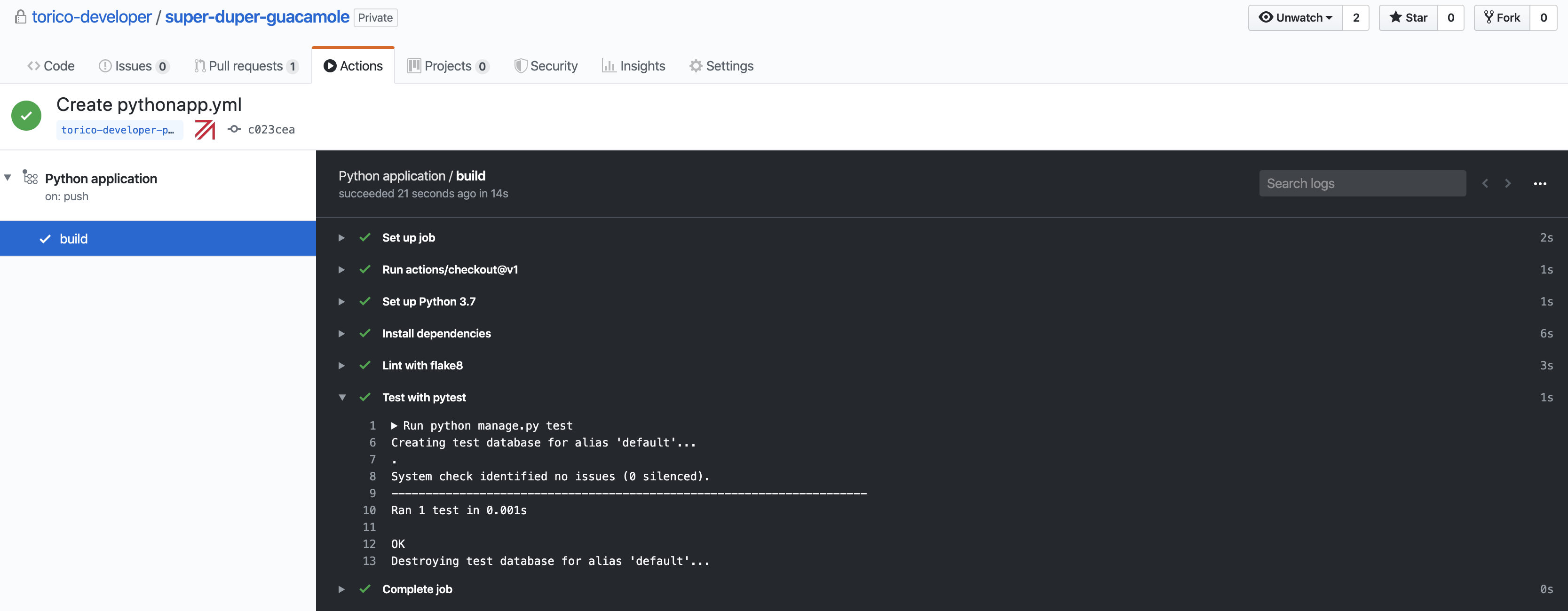Collapse the Python application workflow tree

pos(8,178)
